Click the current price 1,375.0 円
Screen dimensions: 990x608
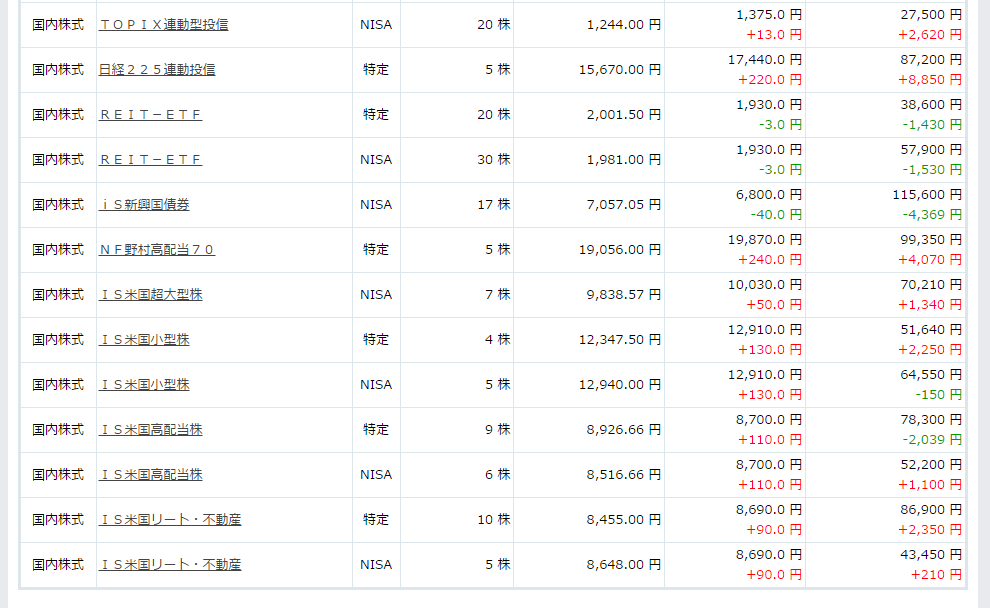click(x=769, y=15)
